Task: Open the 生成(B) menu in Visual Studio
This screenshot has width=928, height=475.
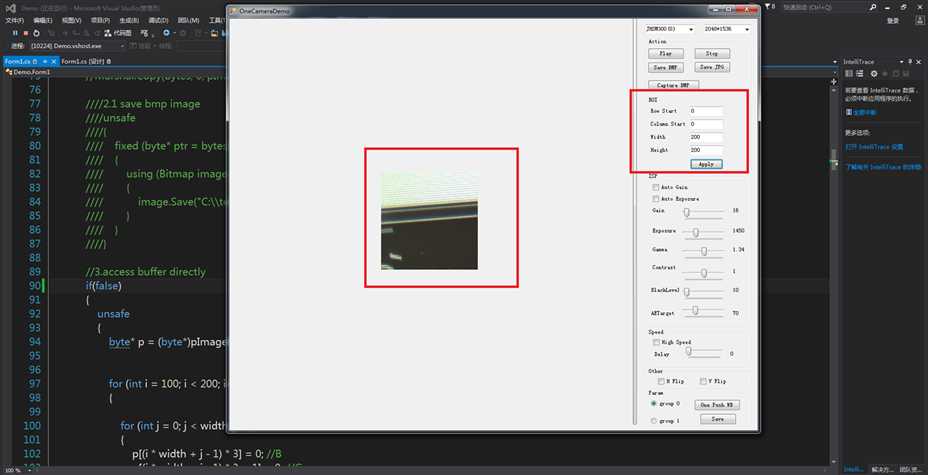Action: pos(128,21)
